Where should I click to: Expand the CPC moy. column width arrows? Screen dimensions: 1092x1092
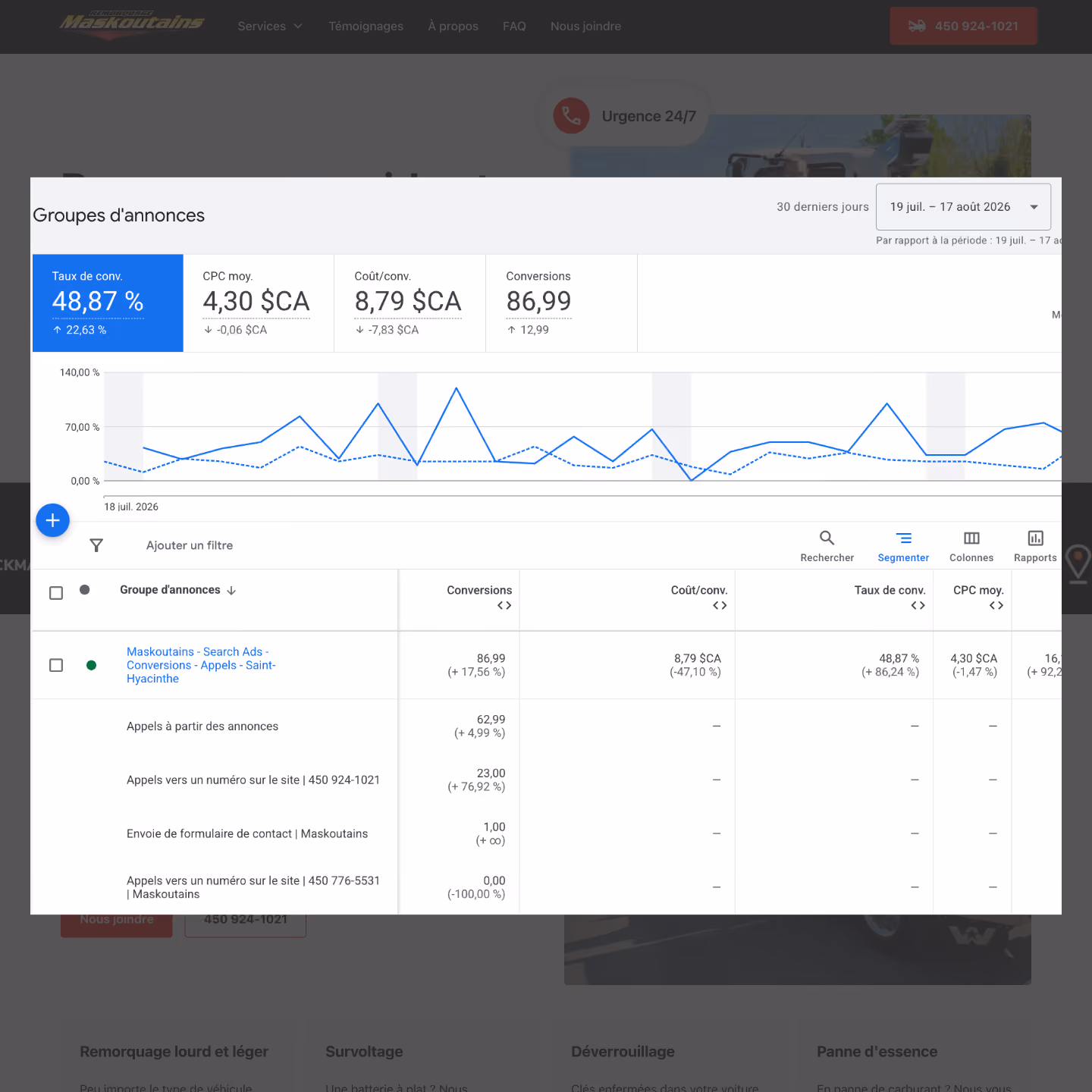pos(996,605)
